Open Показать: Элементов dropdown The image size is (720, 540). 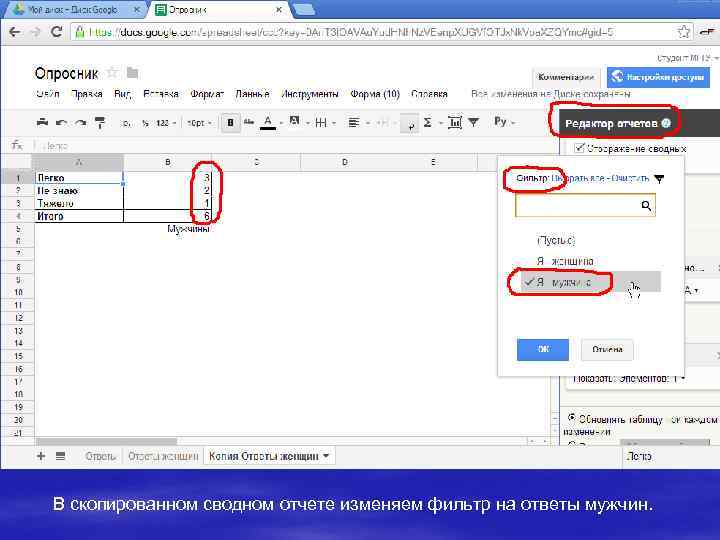coord(629,379)
